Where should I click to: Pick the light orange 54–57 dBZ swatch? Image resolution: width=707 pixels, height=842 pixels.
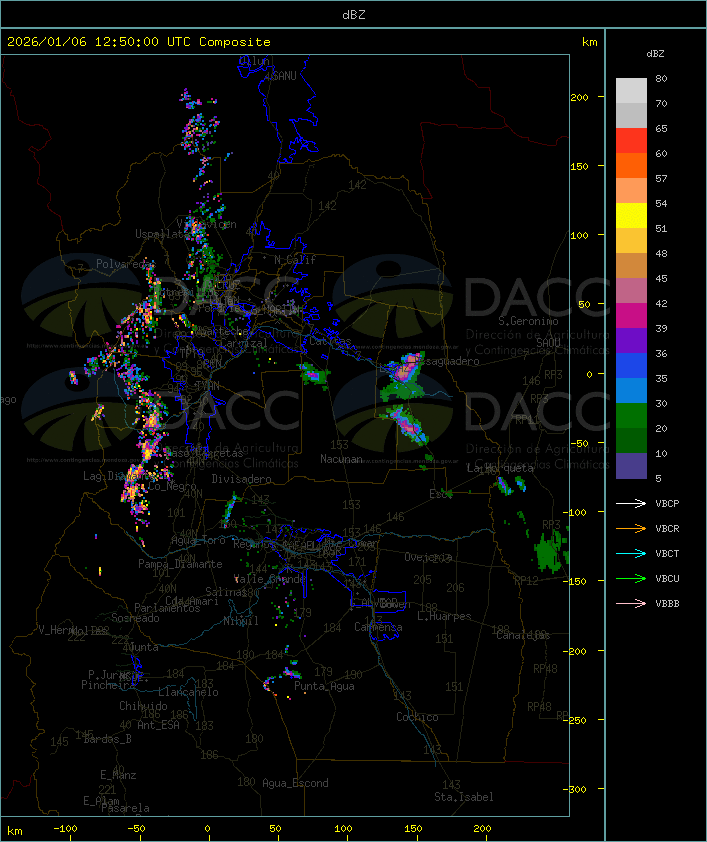point(631,191)
